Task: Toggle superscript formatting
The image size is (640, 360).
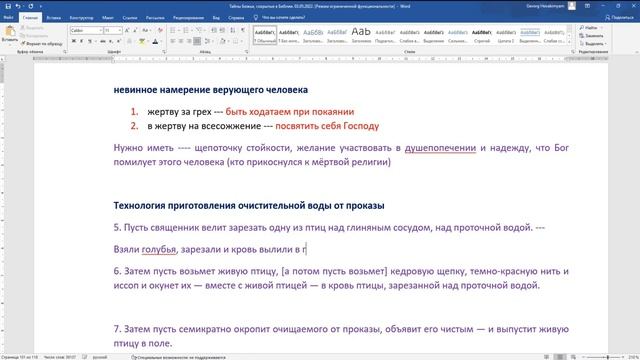Action: (x=118, y=41)
